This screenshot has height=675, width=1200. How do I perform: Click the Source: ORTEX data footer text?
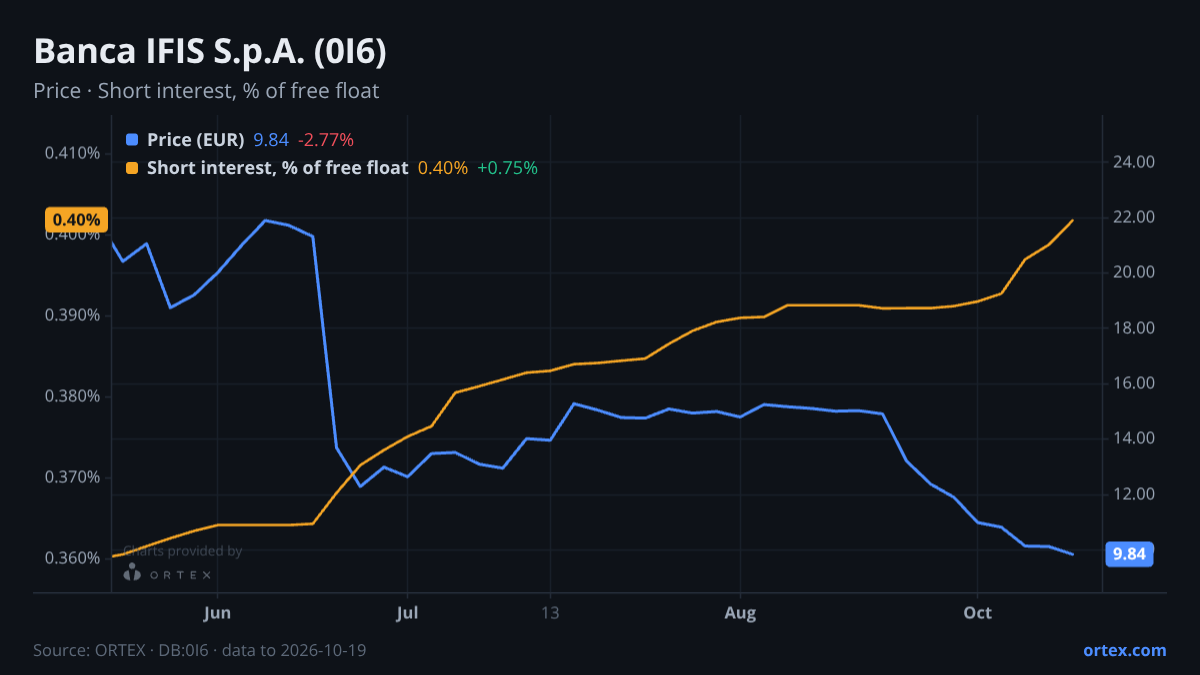[x=200, y=650]
